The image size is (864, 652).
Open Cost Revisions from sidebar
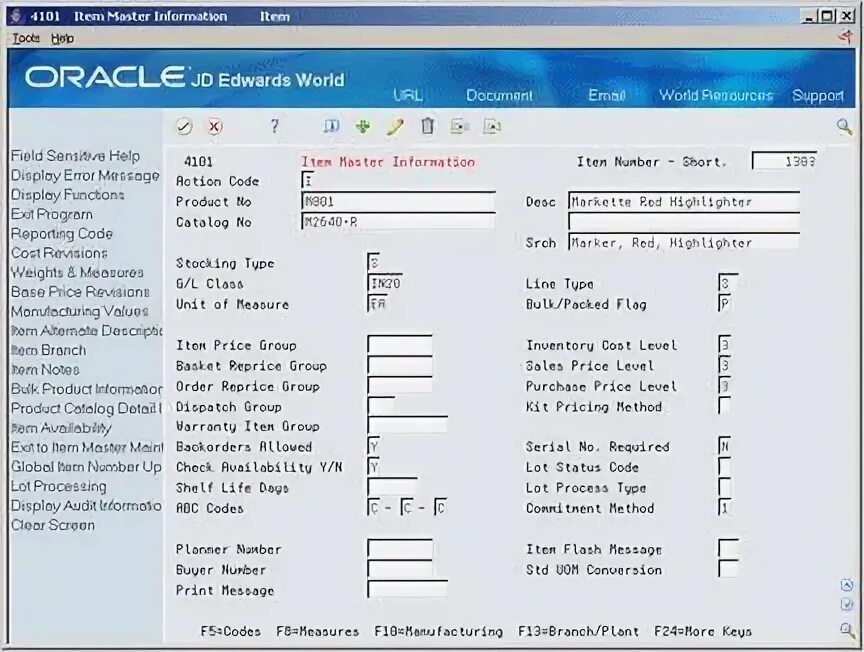[x=60, y=253]
